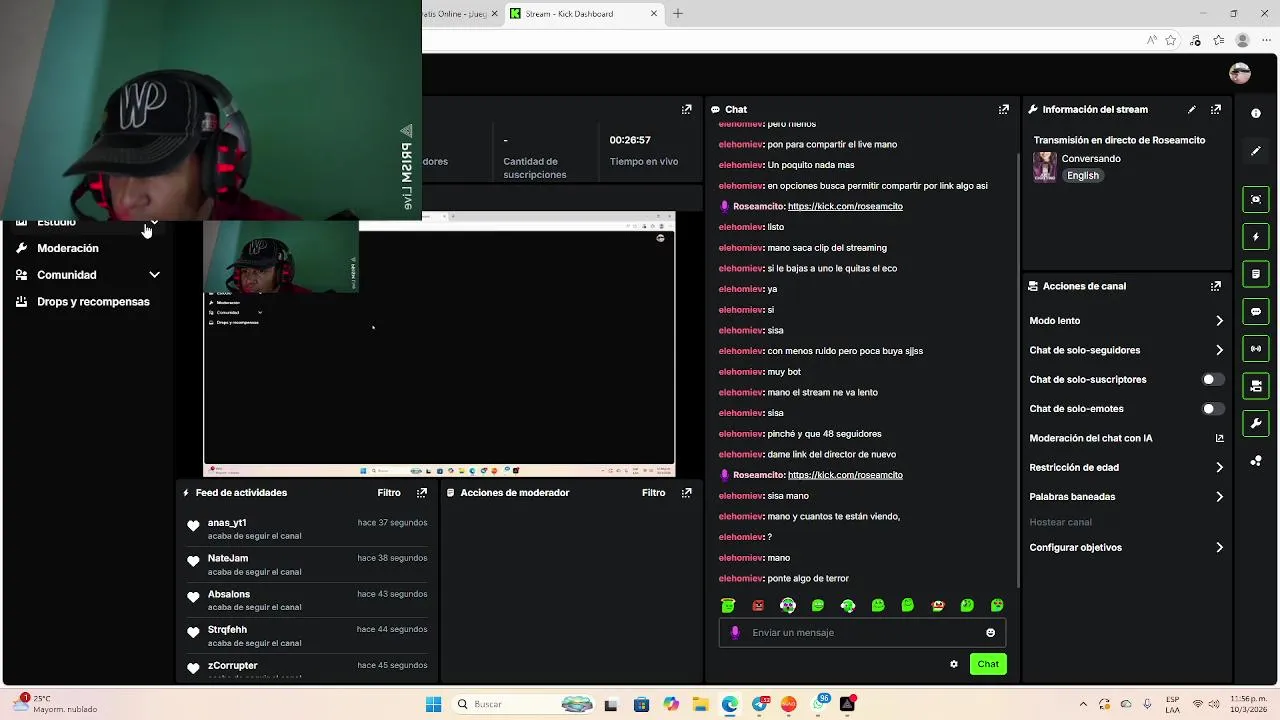Open Windows Start menu
This screenshot has height=720, width=1280.
[433, 705]
